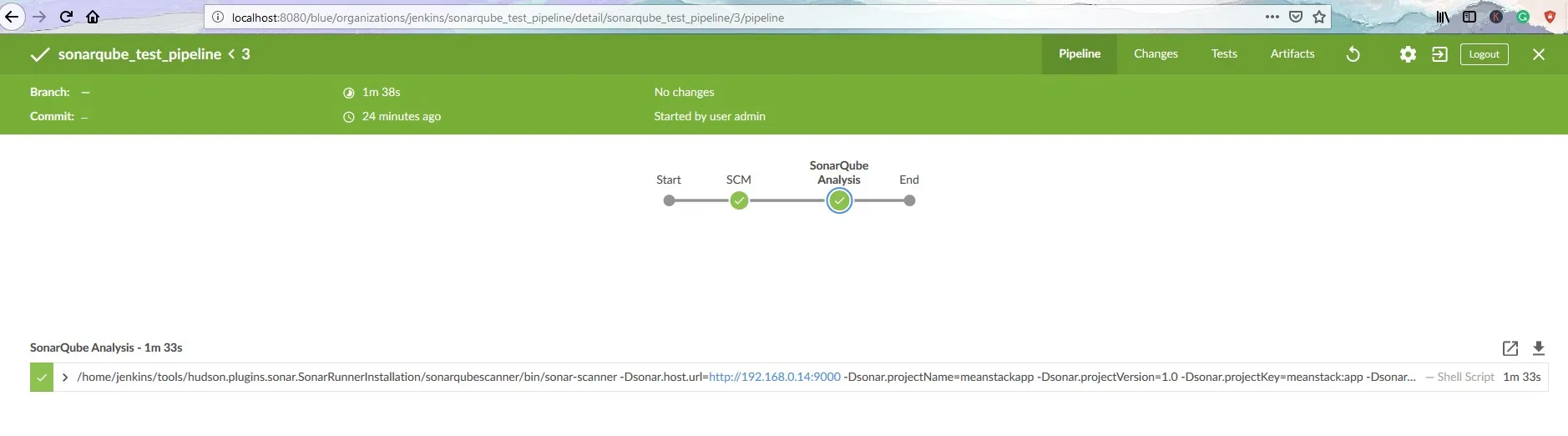Download the step log file icon

tap(1539, 348)
